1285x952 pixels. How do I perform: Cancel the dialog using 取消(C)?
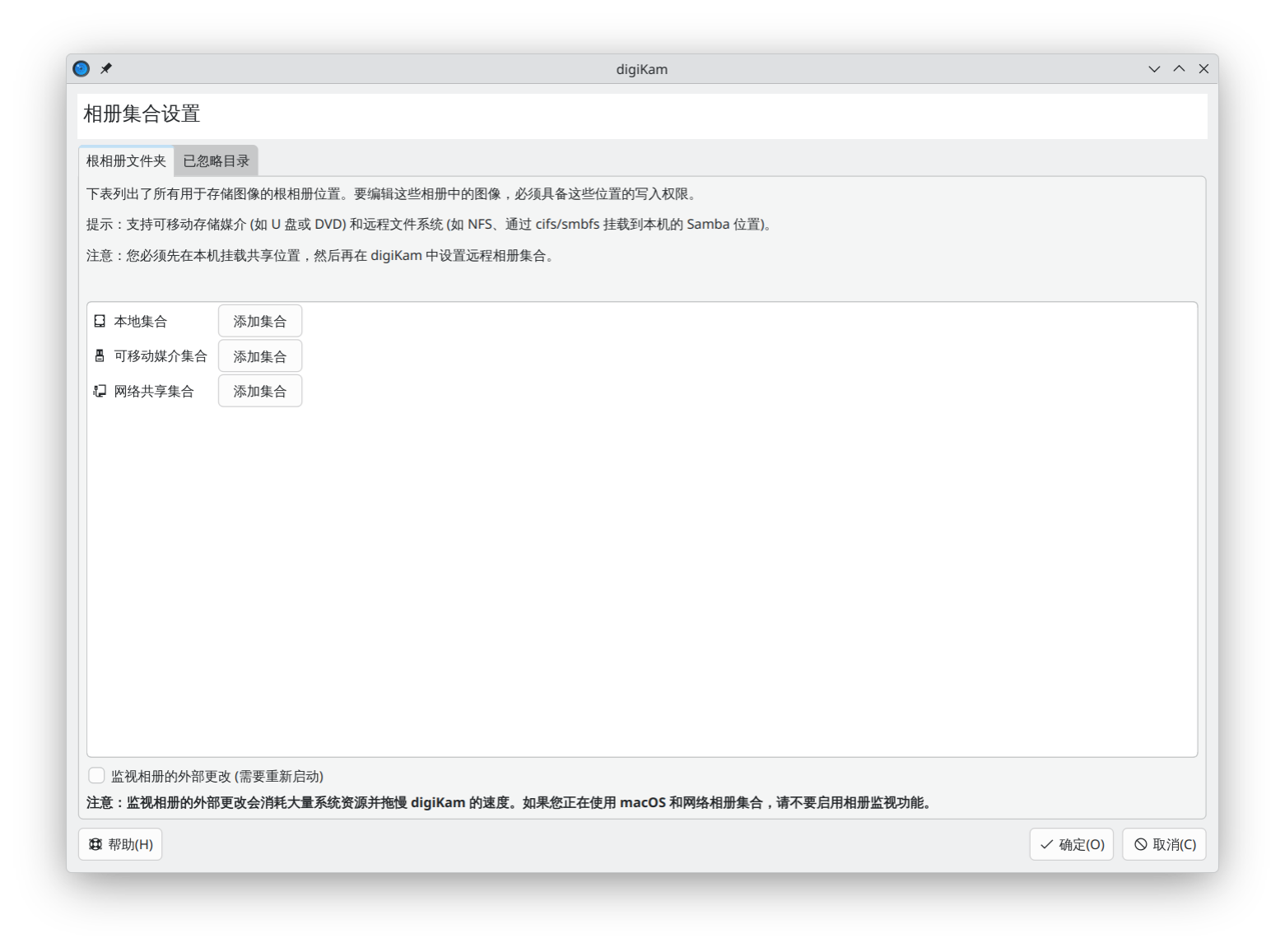pos(1164,844)
